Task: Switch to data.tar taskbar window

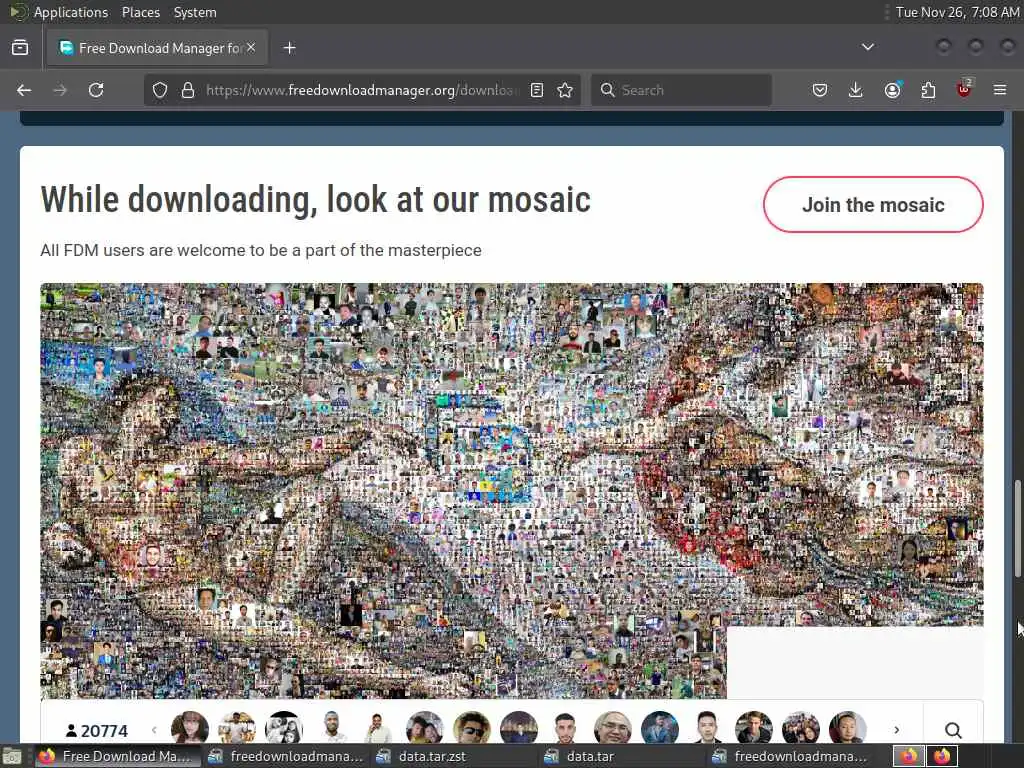Action: pyautogui.click(x=623, y=756)
